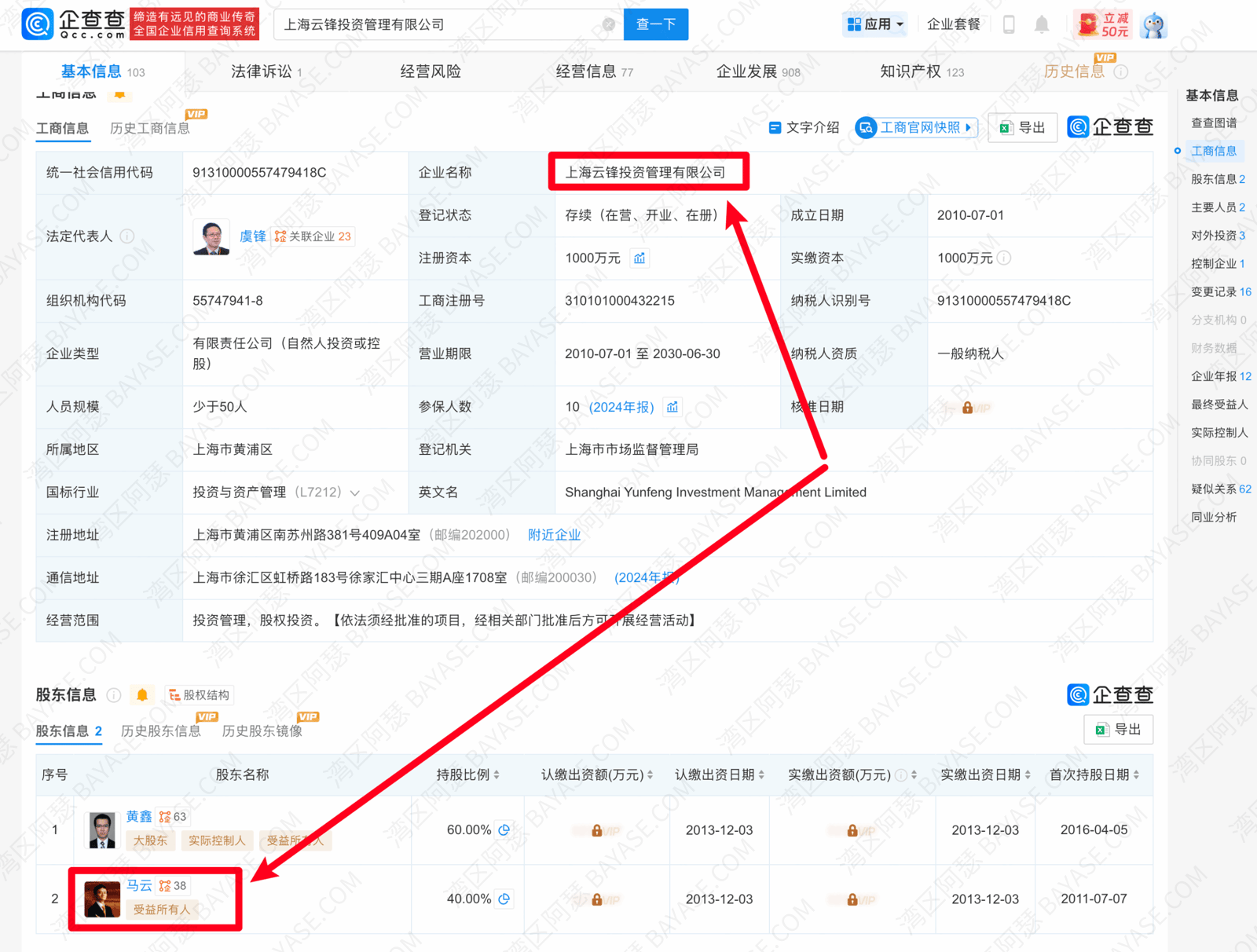
Task: Switch to 企业发展 tab
Action: pyautogui.click(x=758, y=72)
